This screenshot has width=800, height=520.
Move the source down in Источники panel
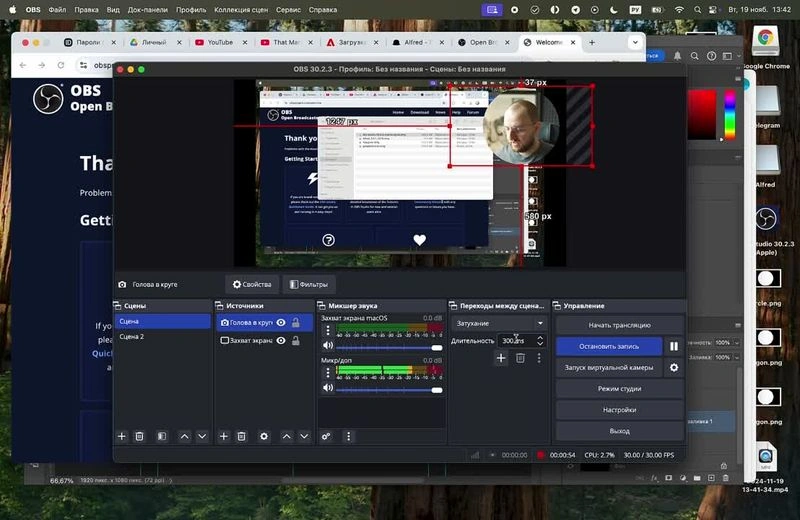point(304,436)
